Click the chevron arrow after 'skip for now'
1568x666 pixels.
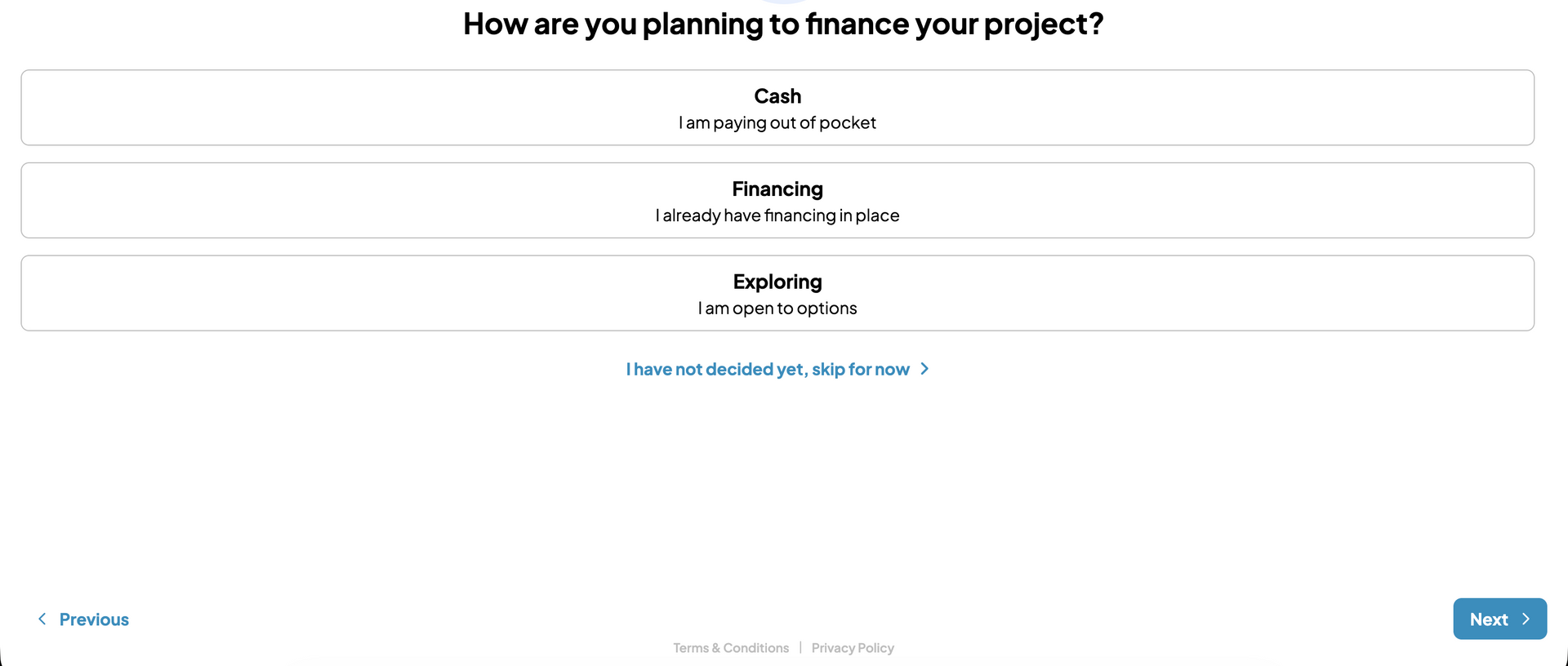[924, 369]
